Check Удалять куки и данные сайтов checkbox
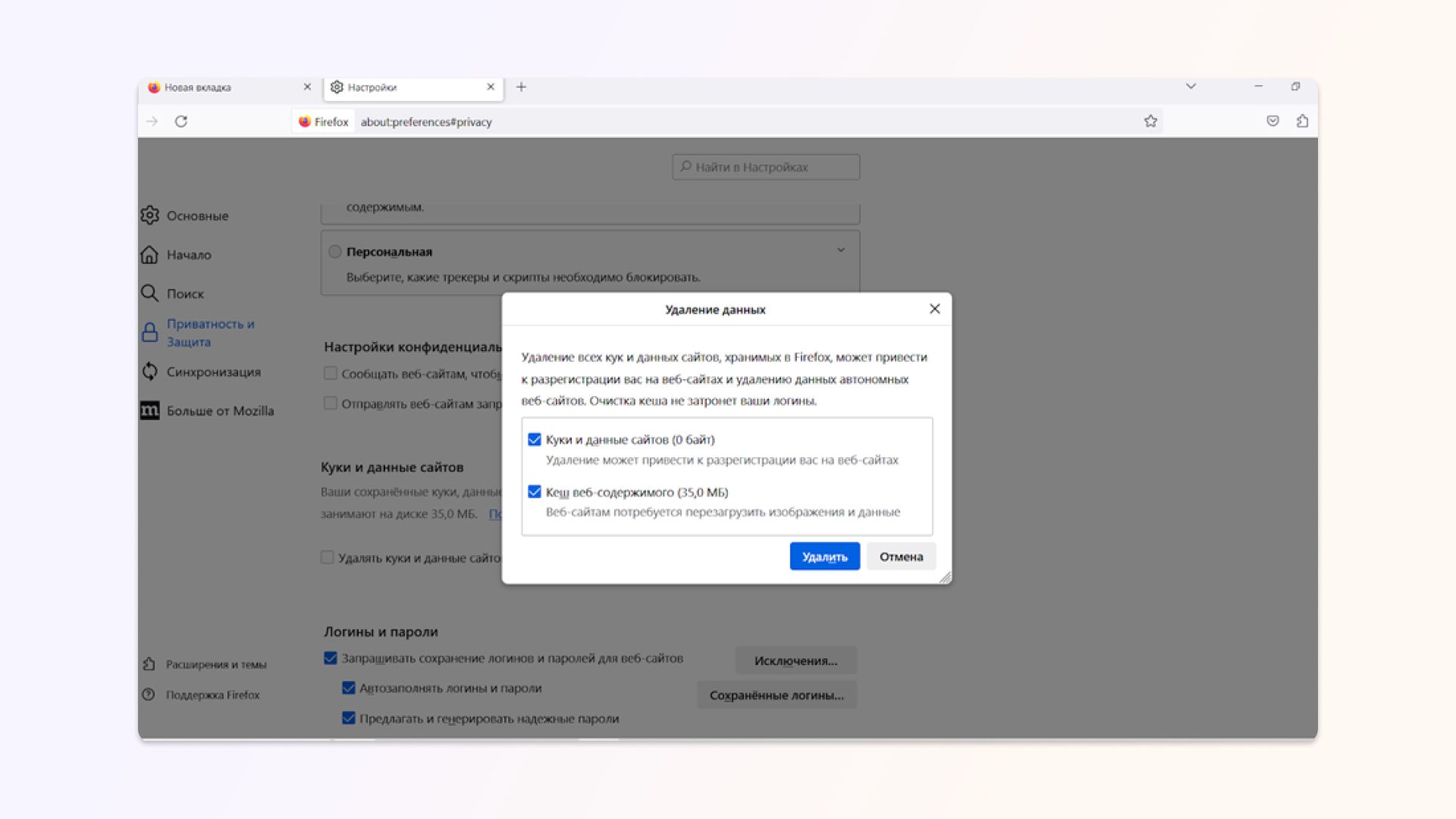The image size is (1456, 819). pyautogui.click(x=327, y=557)
